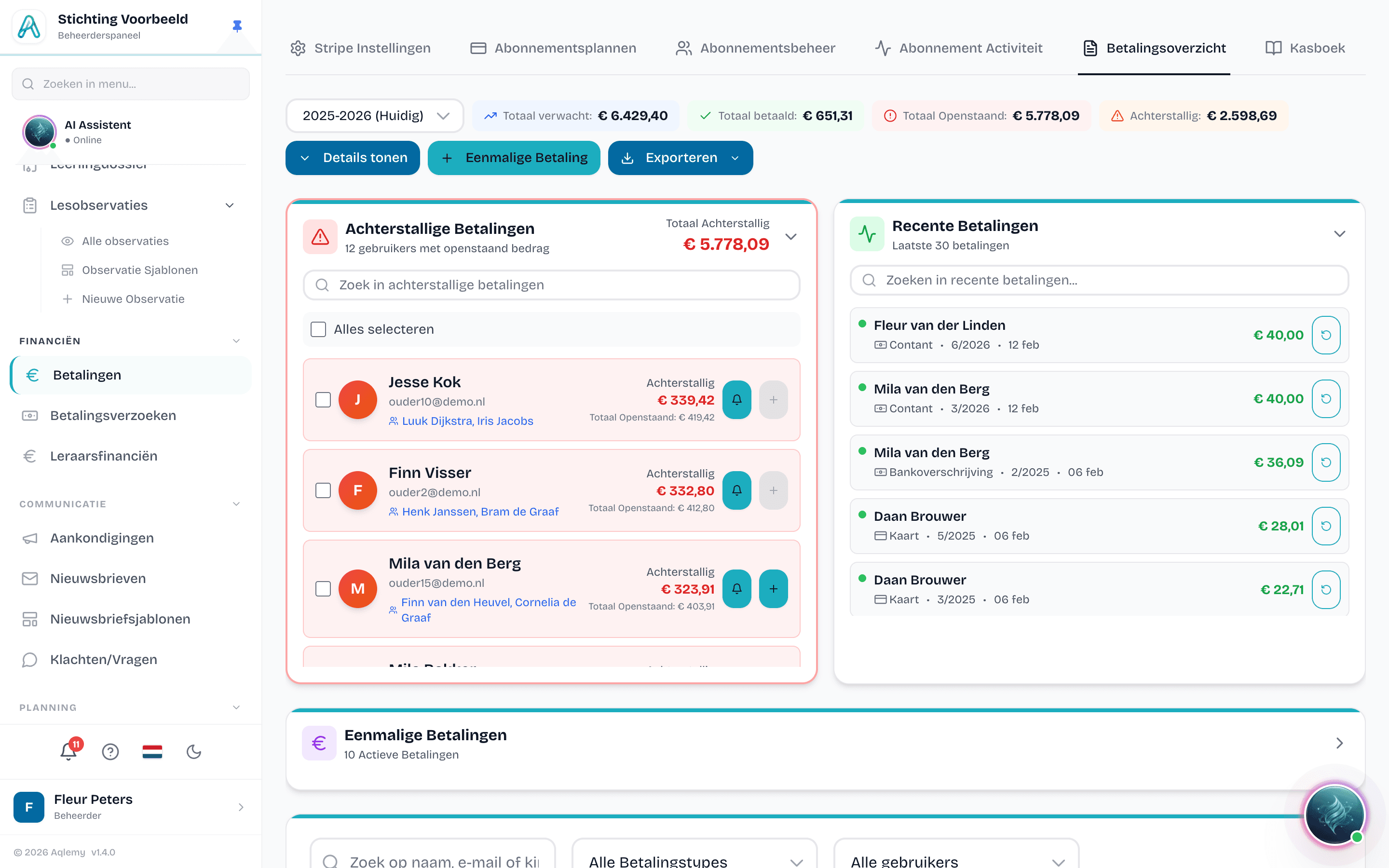Open Nieuwsbrieven in sidebar
The image size is (1389, 868).
point(131,579)
